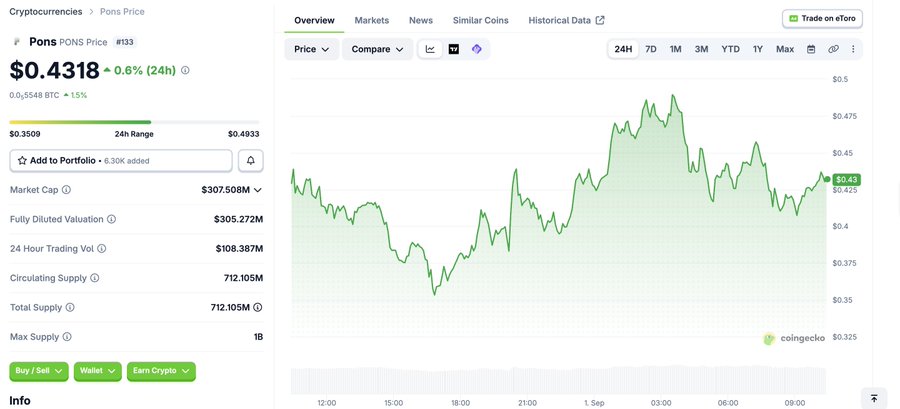The image size is (900, 409).
Task: Click the purple diamond chart icon
Action: point(476,49)
